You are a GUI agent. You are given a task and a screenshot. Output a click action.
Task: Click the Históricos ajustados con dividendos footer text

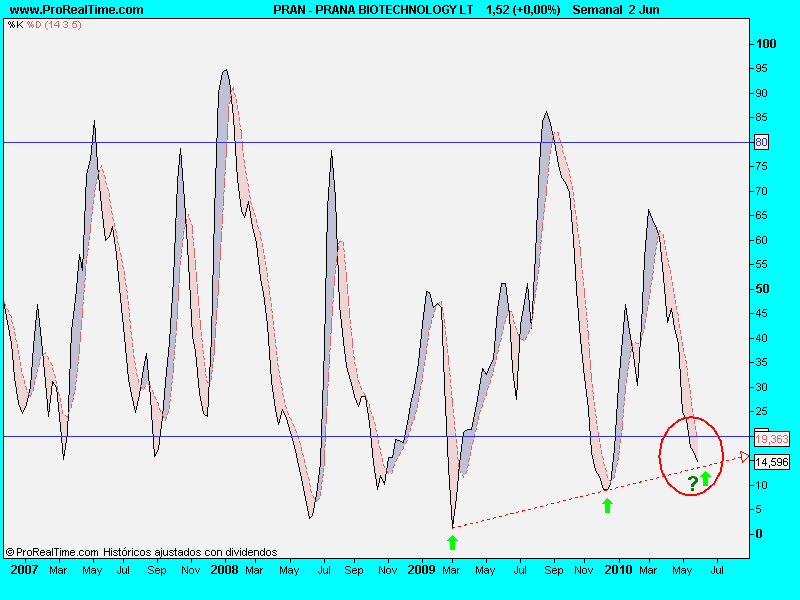[190, 552]
